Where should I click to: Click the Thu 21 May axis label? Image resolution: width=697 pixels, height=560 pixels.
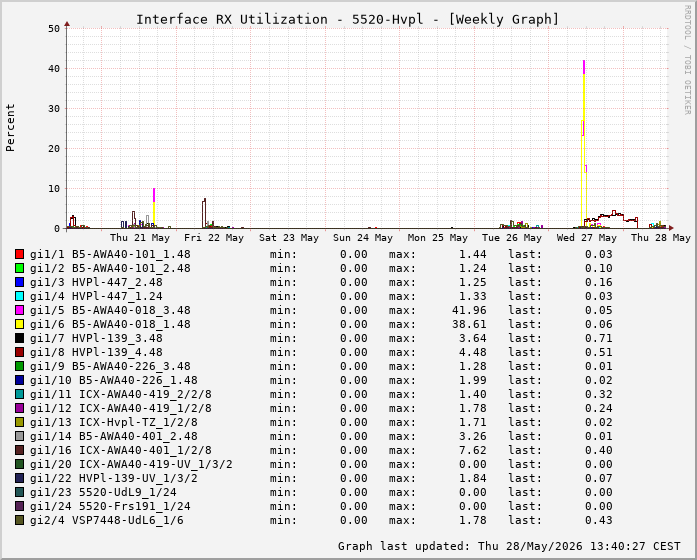tap(140, 238)
